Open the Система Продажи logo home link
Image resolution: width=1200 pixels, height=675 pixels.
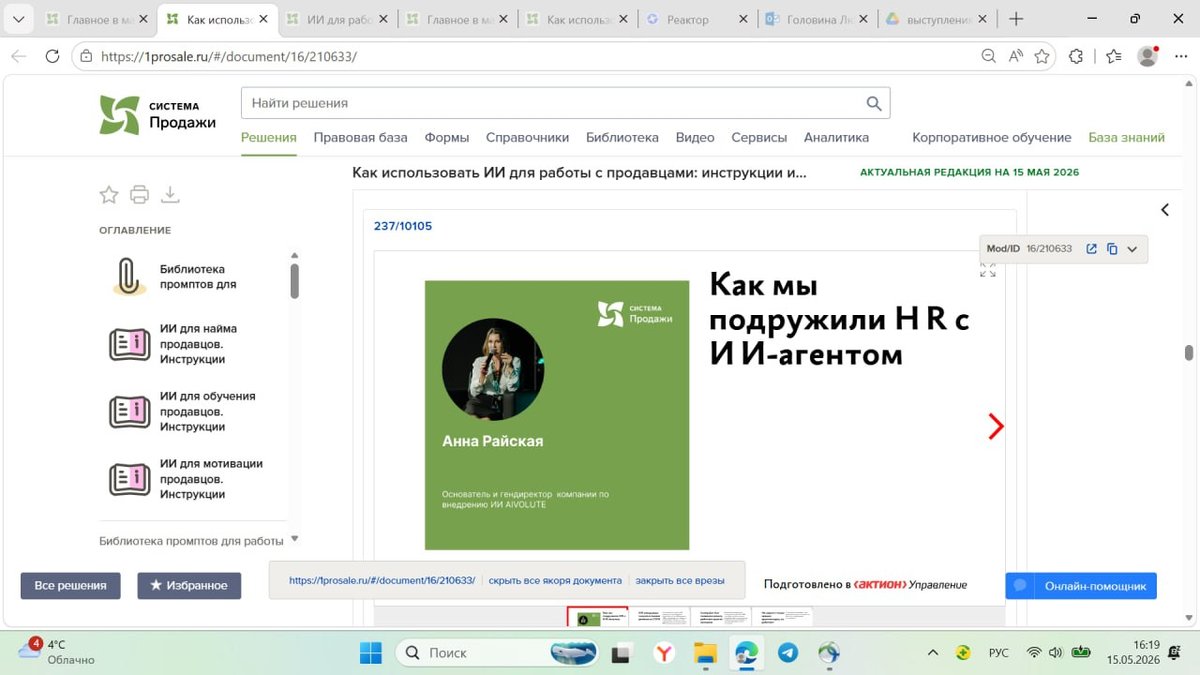[158, 115]
